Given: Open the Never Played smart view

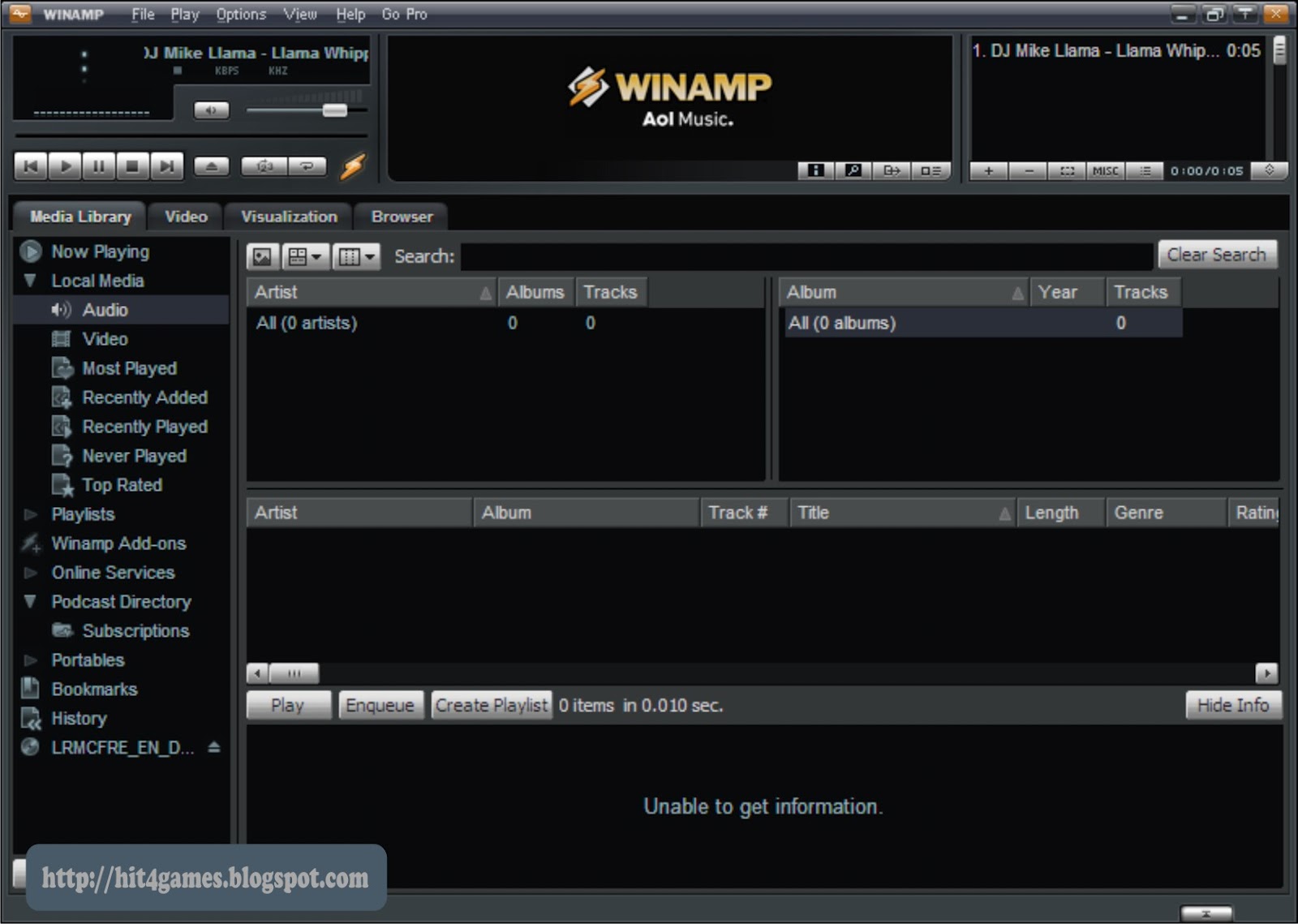Looking at the screenshot, I should tap(134, 456).
